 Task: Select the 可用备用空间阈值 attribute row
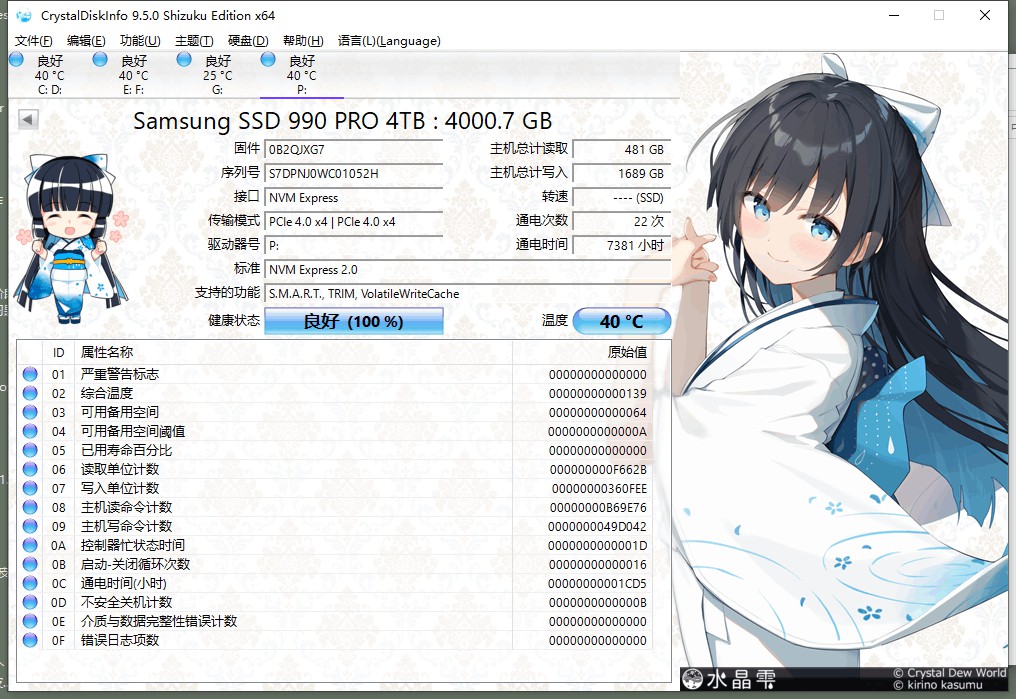(x=334, y=431)
